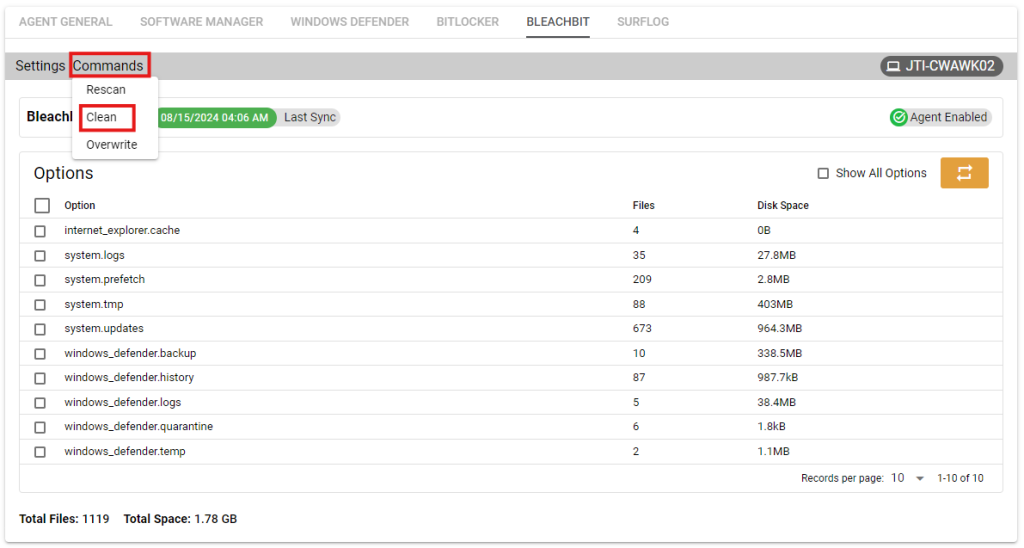Select Rescan in the Commands menu
The width and height of the screenshot is (1024, 548).
coord(106,90)
